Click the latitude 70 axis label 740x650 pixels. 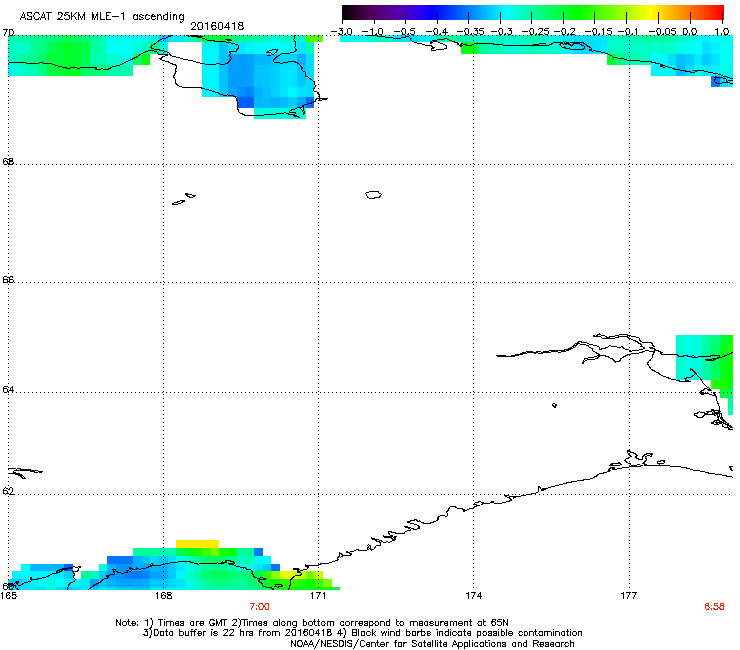pos(8,33)
